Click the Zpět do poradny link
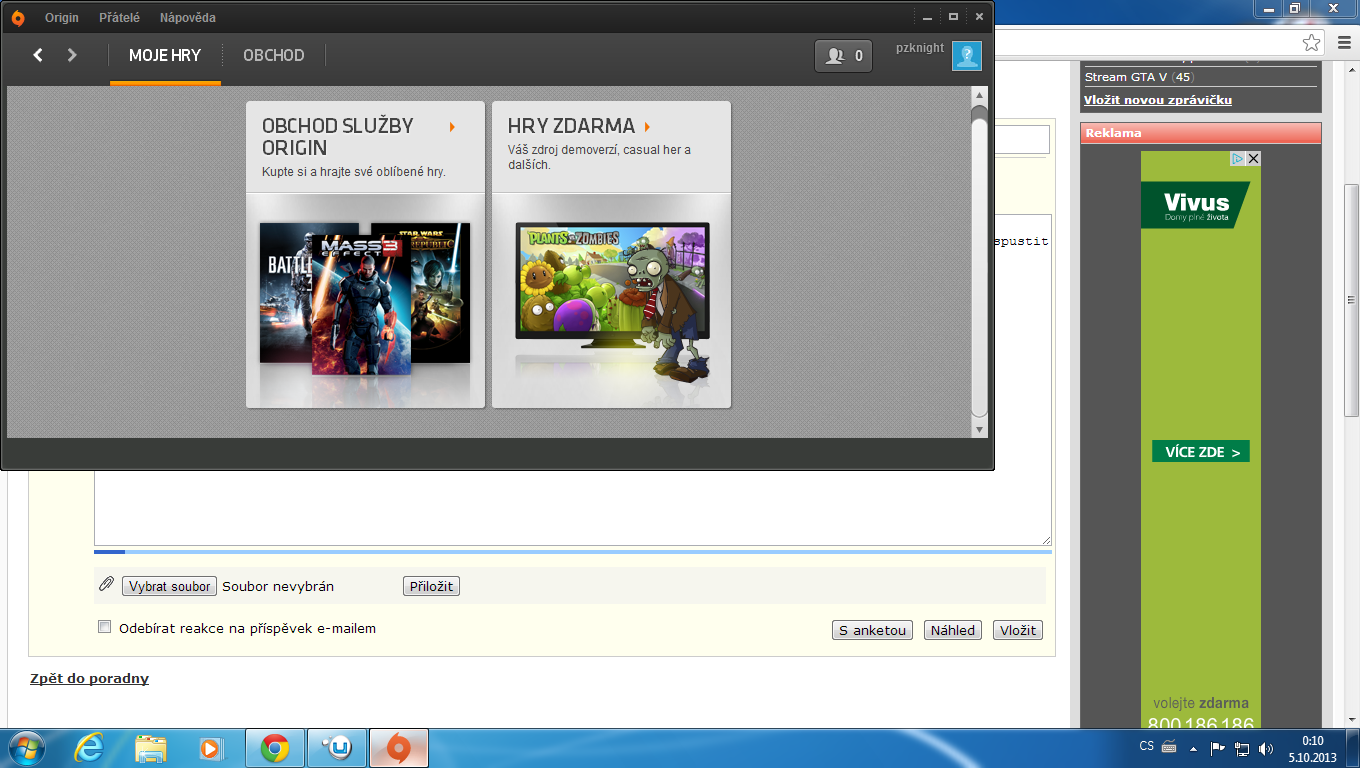This screenshot has height=768, width=1360. click(x=89, y=679)
